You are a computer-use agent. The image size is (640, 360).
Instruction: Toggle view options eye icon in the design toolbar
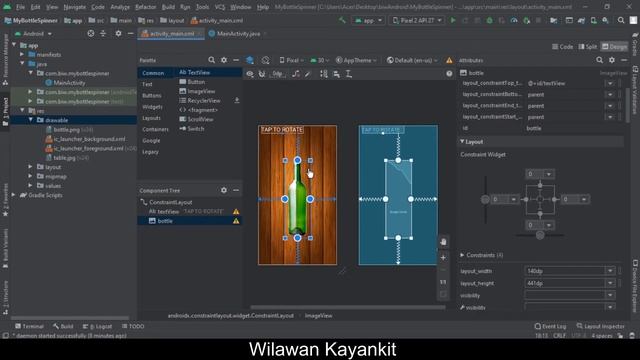coord(250,74)
